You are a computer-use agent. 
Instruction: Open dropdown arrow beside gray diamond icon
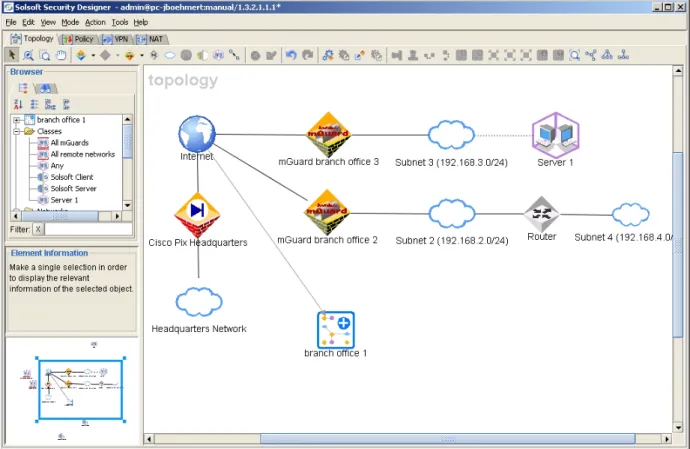click(x=117, y=55)
